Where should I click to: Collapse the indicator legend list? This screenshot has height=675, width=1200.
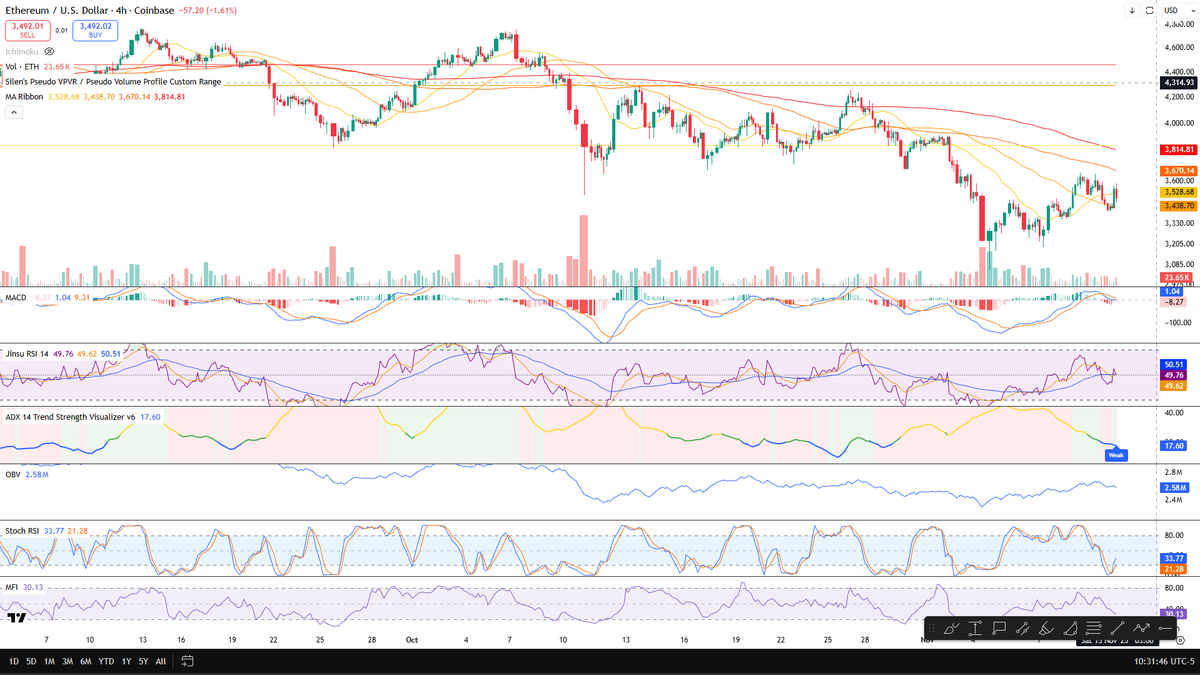(14, 113)
